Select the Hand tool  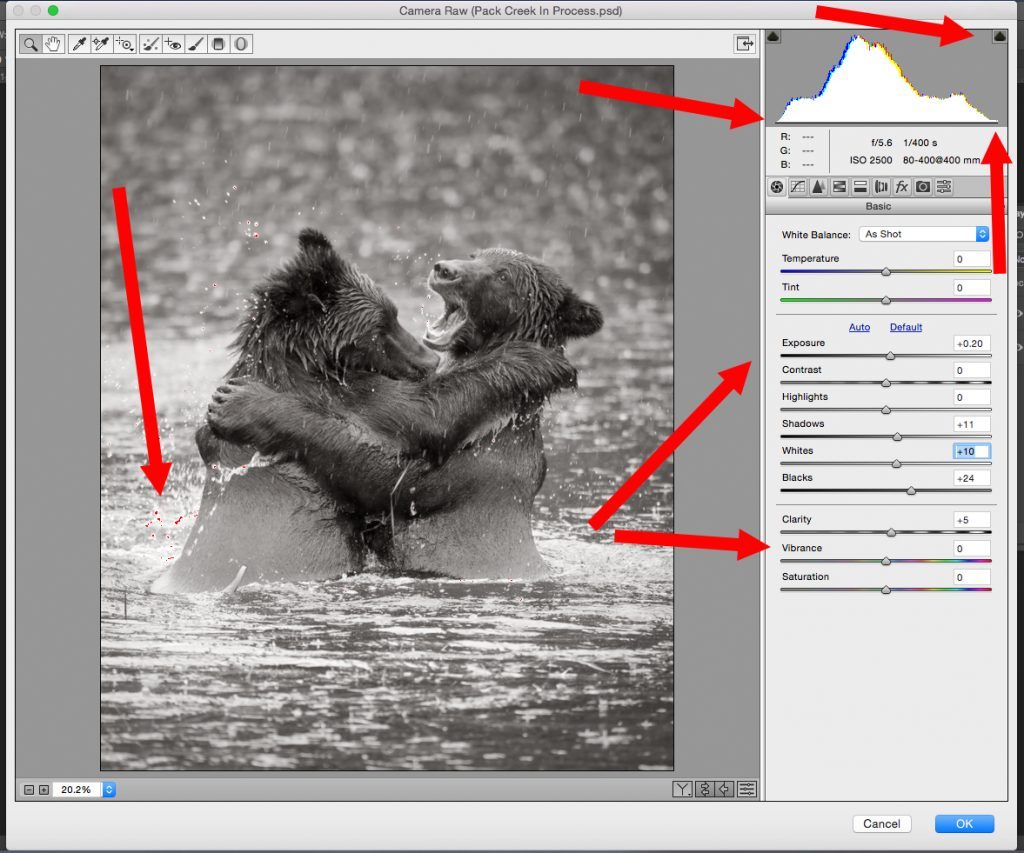point(53,44)
